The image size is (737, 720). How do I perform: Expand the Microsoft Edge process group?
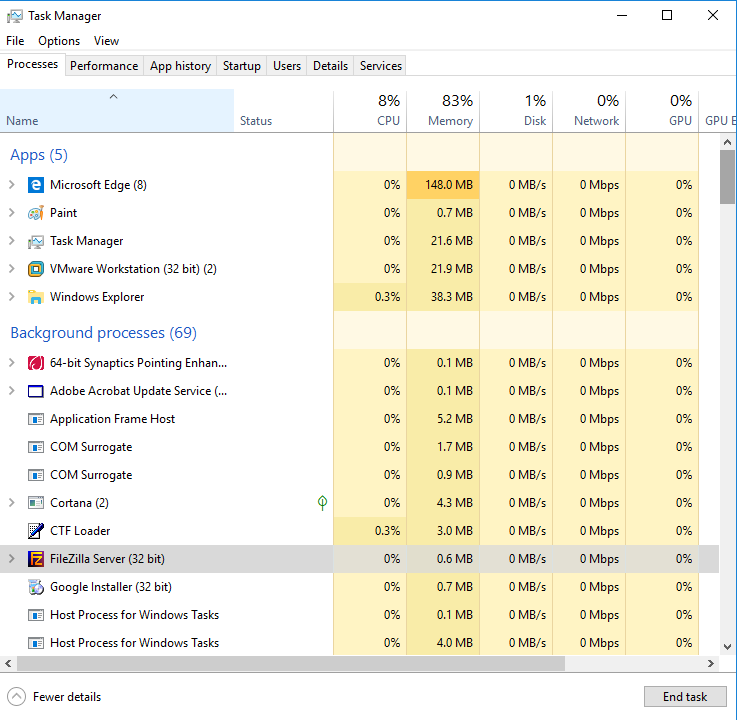click(12, 185)
